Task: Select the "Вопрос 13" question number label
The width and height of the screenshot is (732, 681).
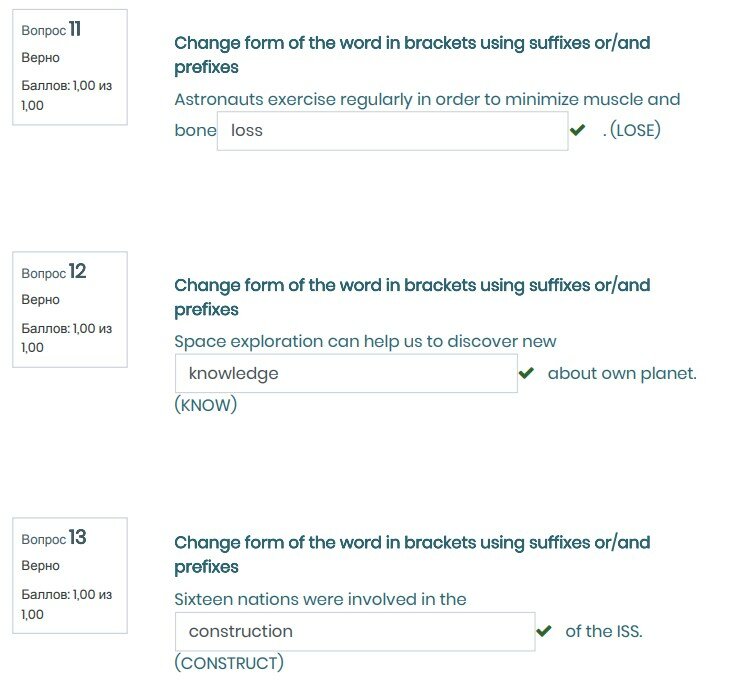Action: (54, 538)
